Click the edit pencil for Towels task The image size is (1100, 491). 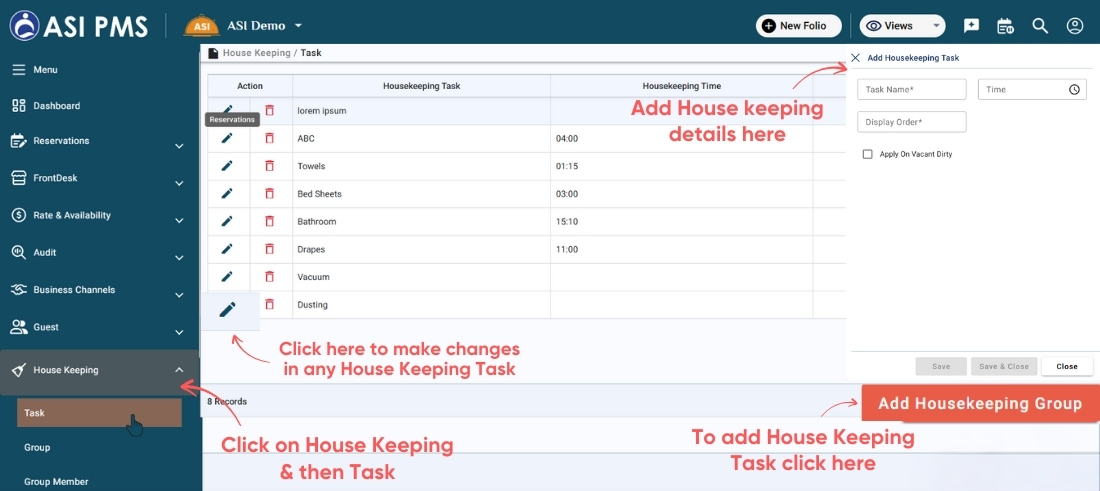(227, 166)
